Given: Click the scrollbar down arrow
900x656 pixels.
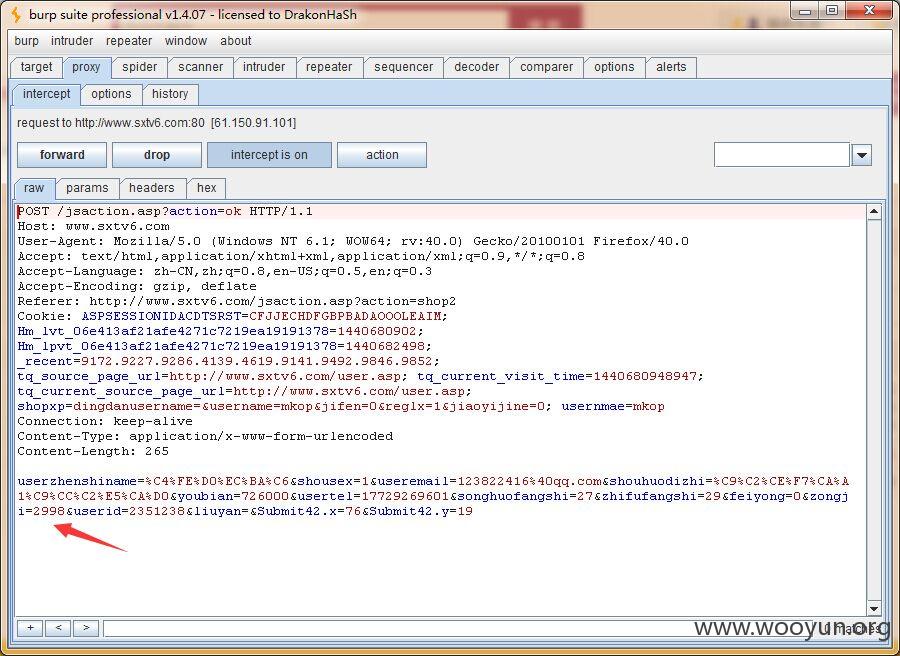Looking at the screenshot, I should 874,608.
